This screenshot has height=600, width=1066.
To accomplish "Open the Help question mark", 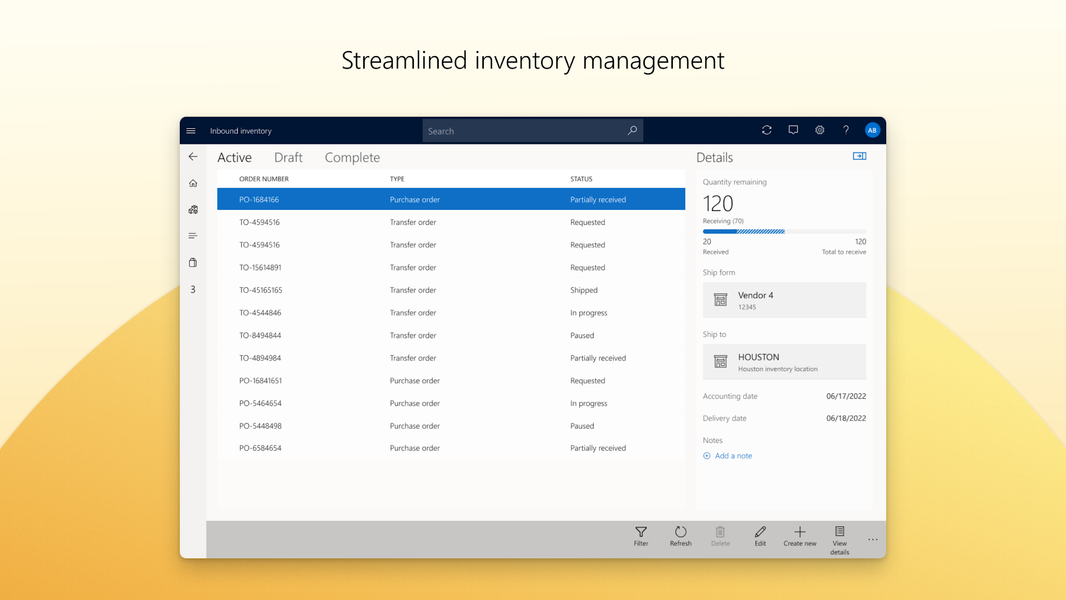I will coord(845,130).
